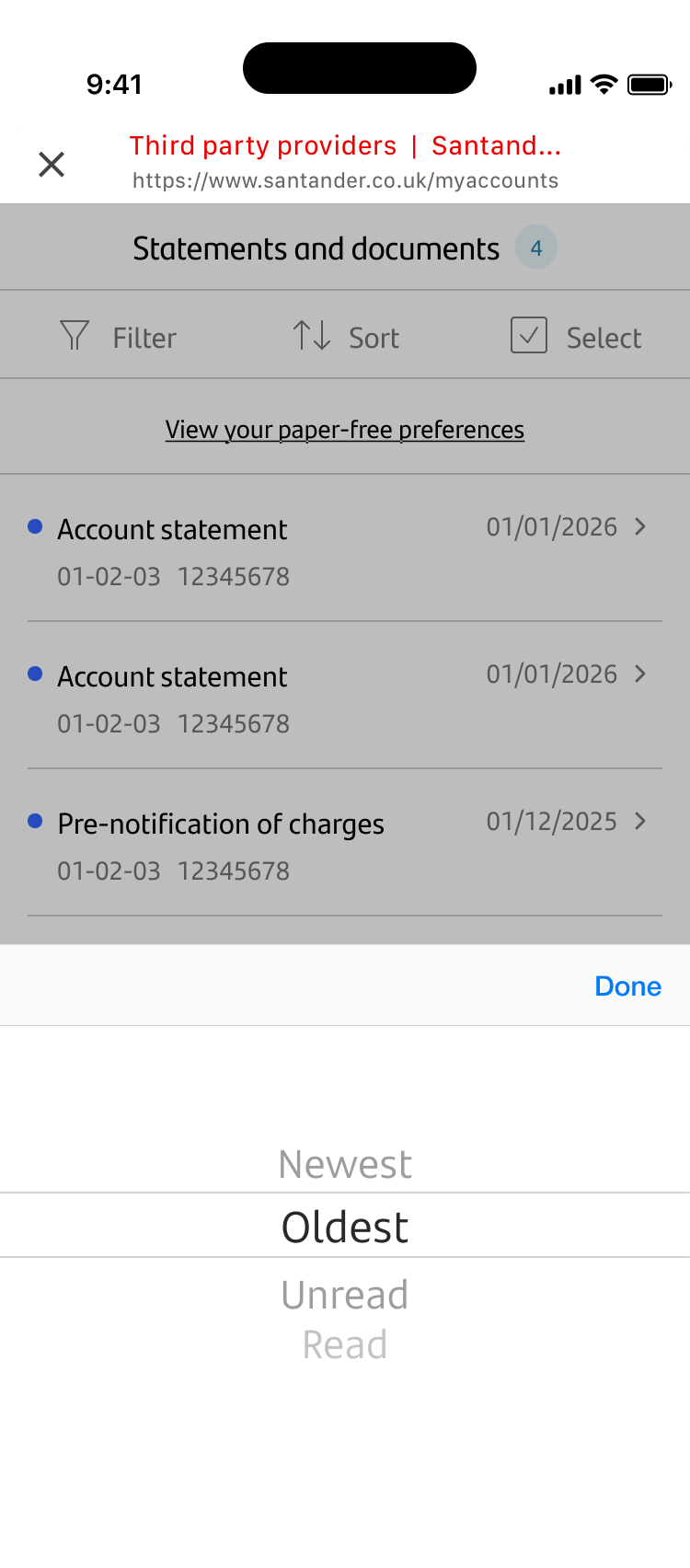The height and width of the screenshot is (1568, 690).
Task: Tap unread dot of second Account statement
Action: pyautogui.click(x=35, y=674)
